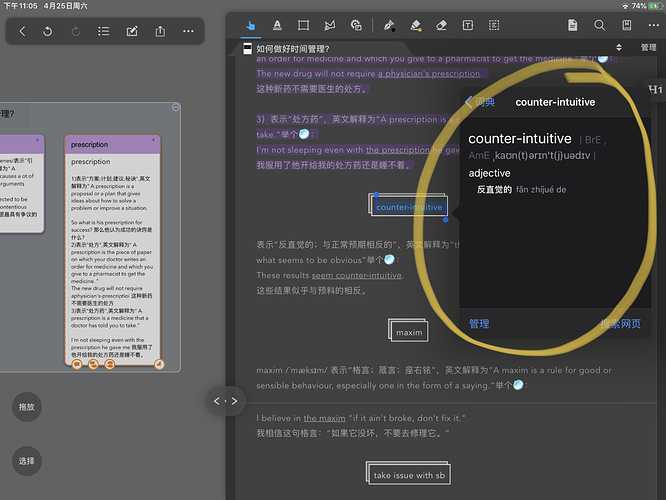This screenshot has height=500, width=666.
Task: Click underlined 'seem counter-intuitive' phrase
Action: 357,275
